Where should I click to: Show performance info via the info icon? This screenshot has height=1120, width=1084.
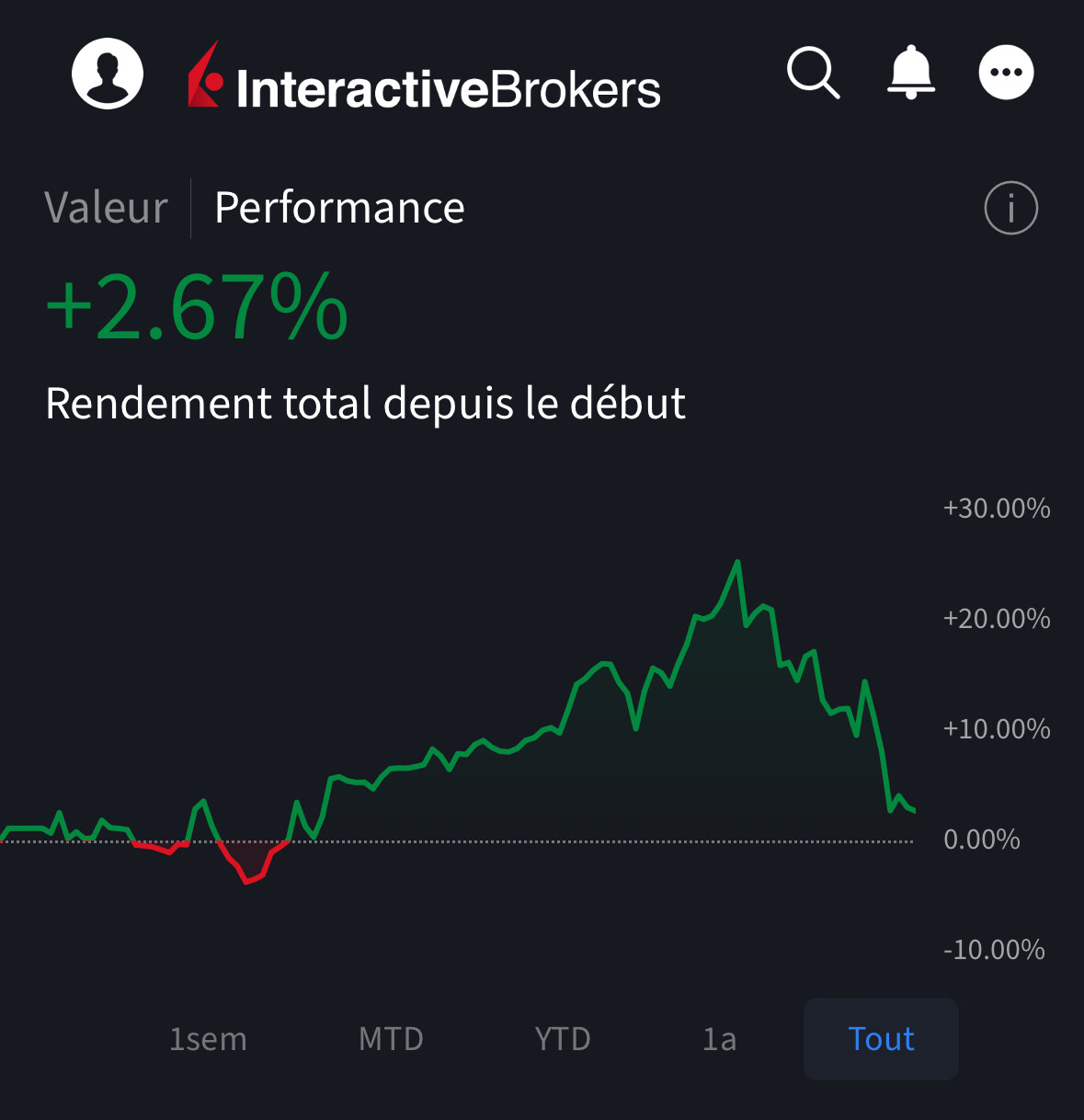pyautogui.click(x=1010, y=209)
